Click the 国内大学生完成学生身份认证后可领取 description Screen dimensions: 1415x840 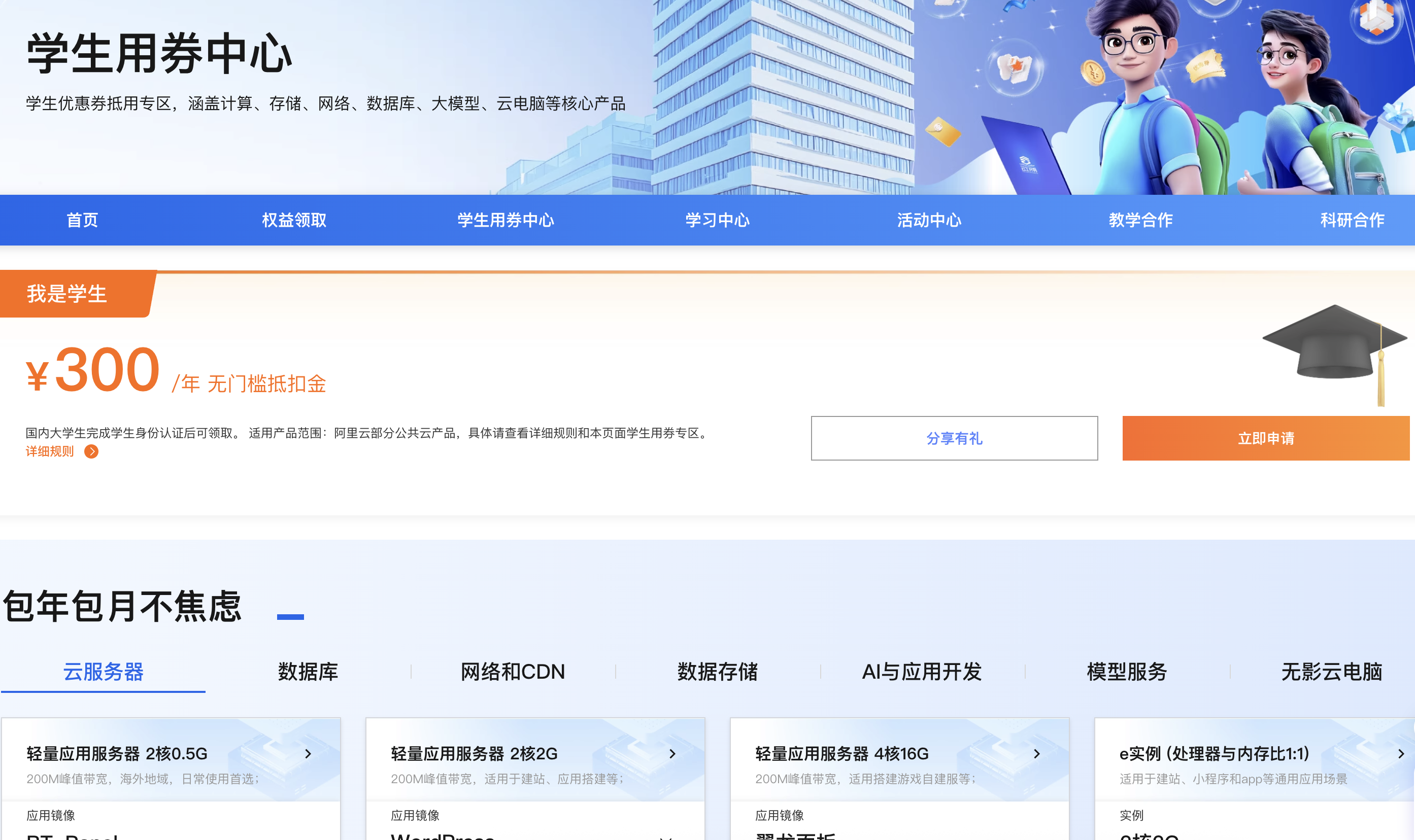[368, 433]
